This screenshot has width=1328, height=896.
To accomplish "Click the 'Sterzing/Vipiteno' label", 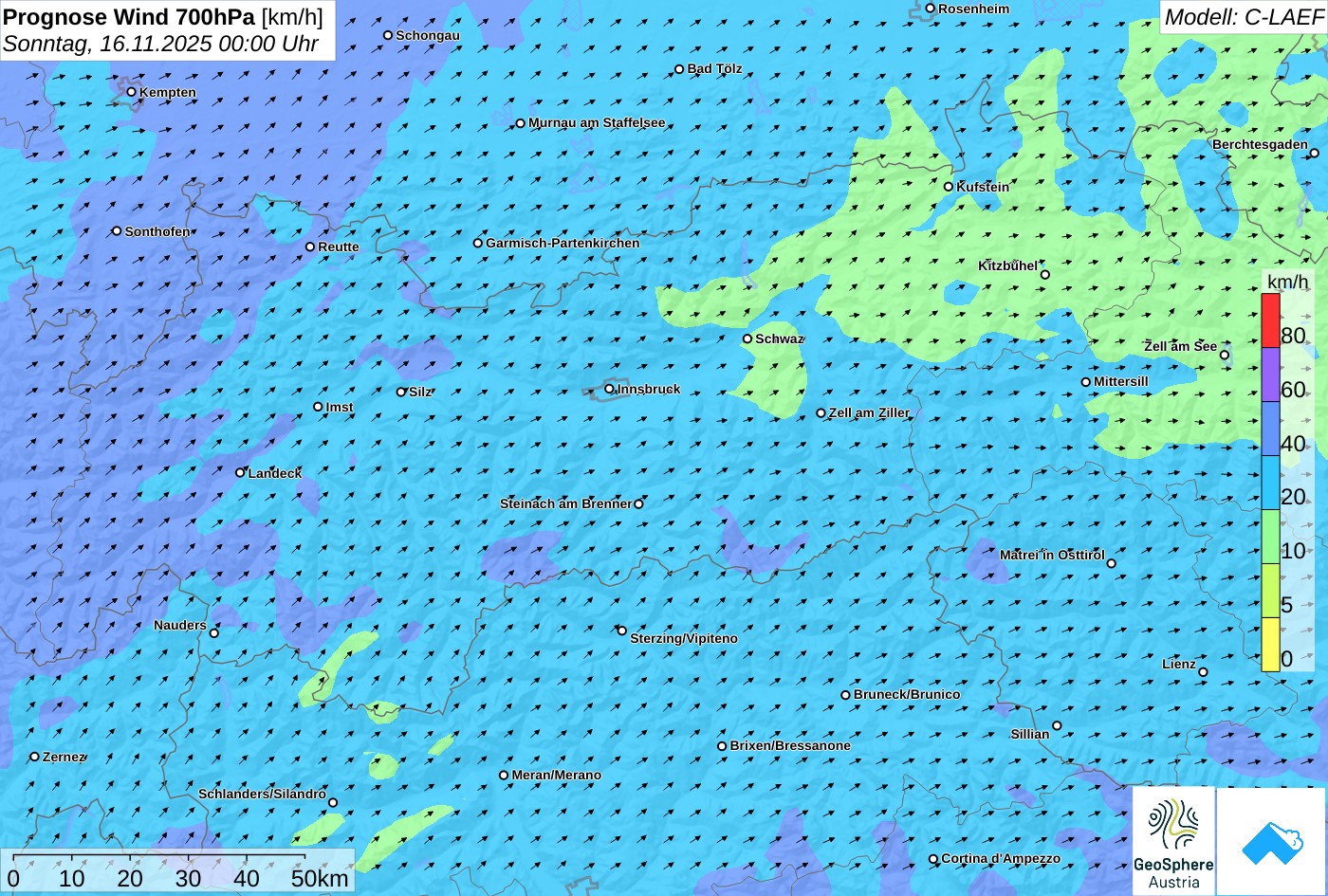I will pyautogui.click(x=684, y=638).
